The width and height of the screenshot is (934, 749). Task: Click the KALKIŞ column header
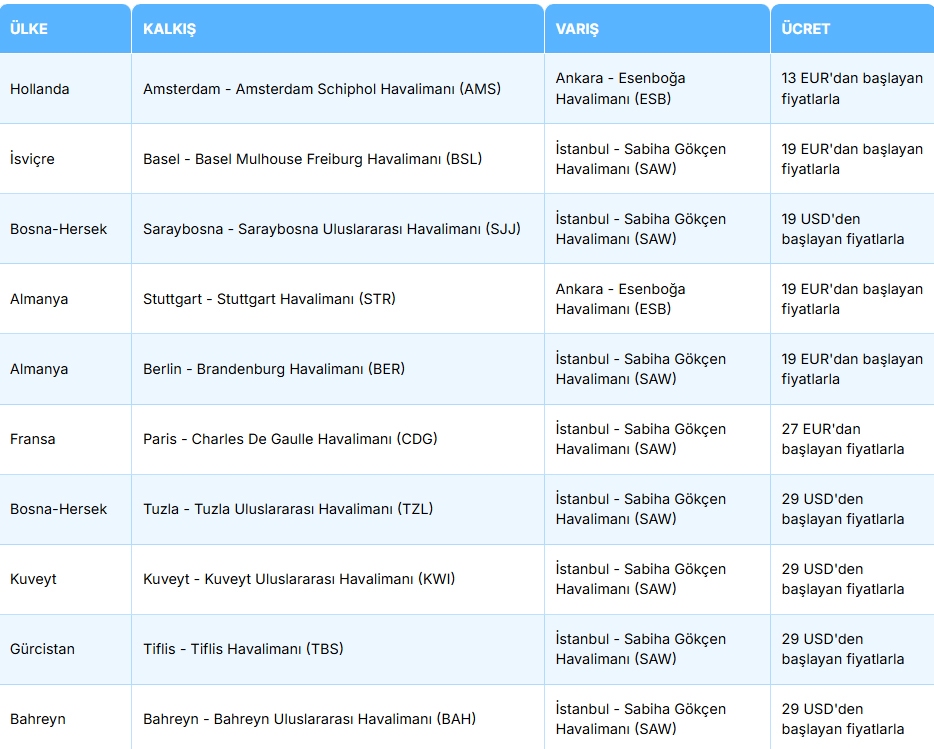coord(169,29)
